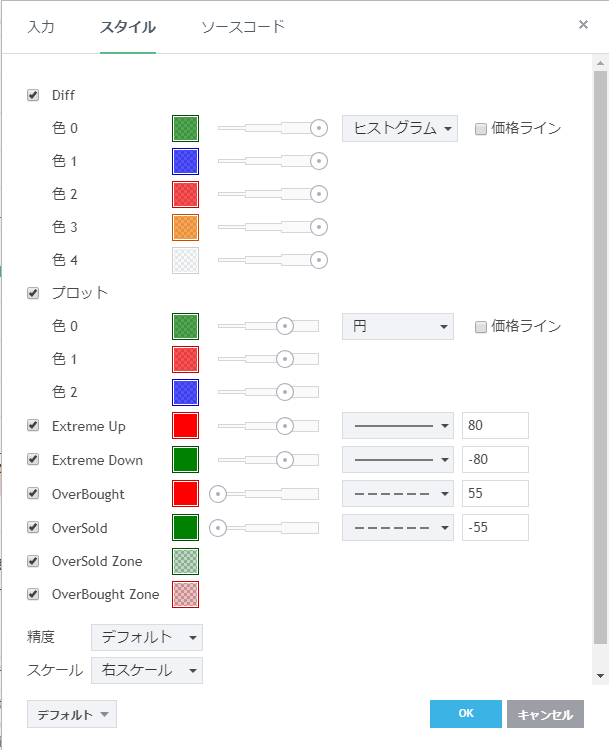Click the Extreme Up value field
Image resolution: width=609 pixels, height=750 pixels.
click(x=495, y=426)
